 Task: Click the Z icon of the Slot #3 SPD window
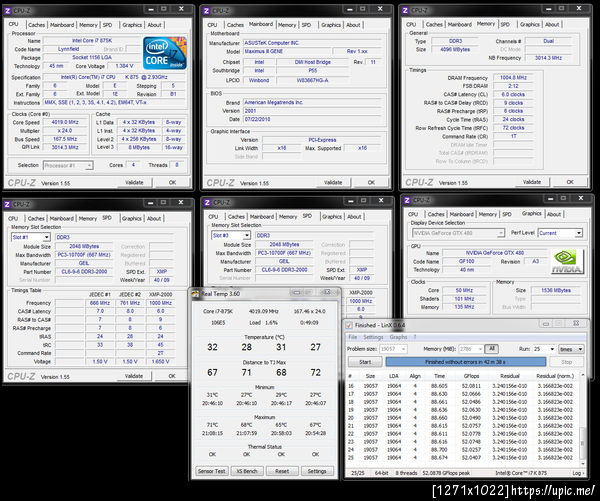207,202
